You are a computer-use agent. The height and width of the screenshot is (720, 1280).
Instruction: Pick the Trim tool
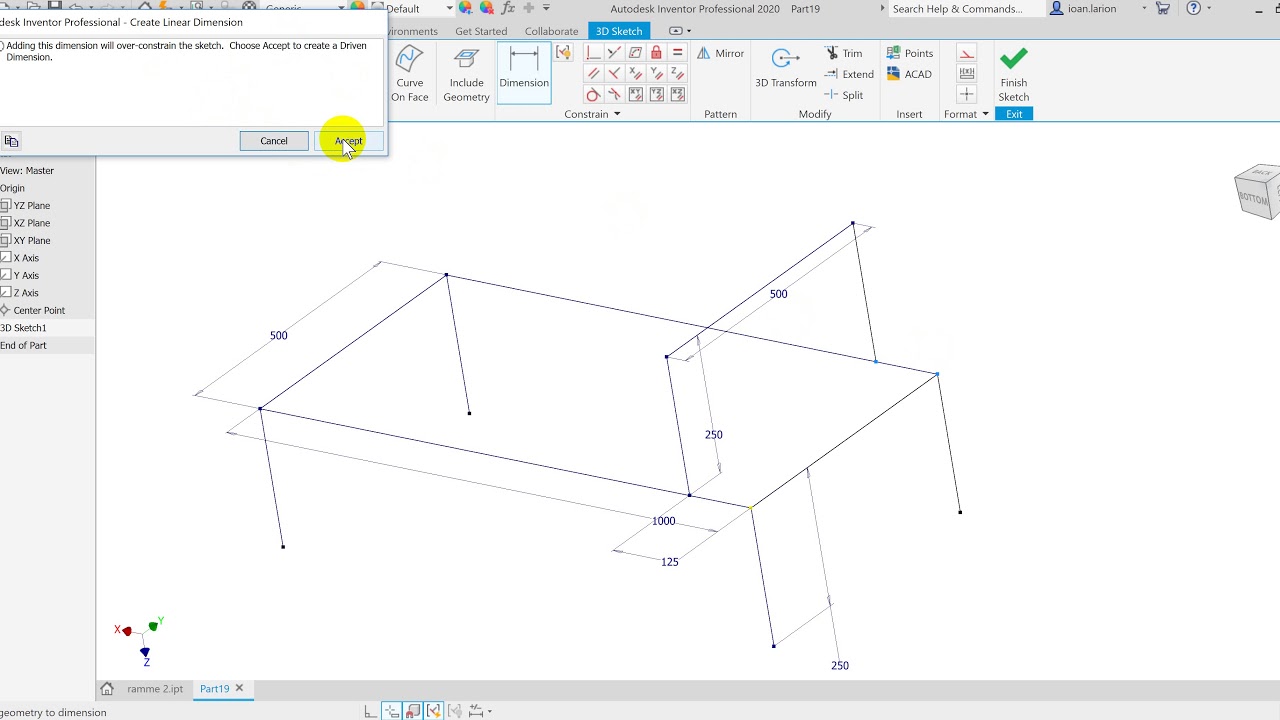(844, 53)
